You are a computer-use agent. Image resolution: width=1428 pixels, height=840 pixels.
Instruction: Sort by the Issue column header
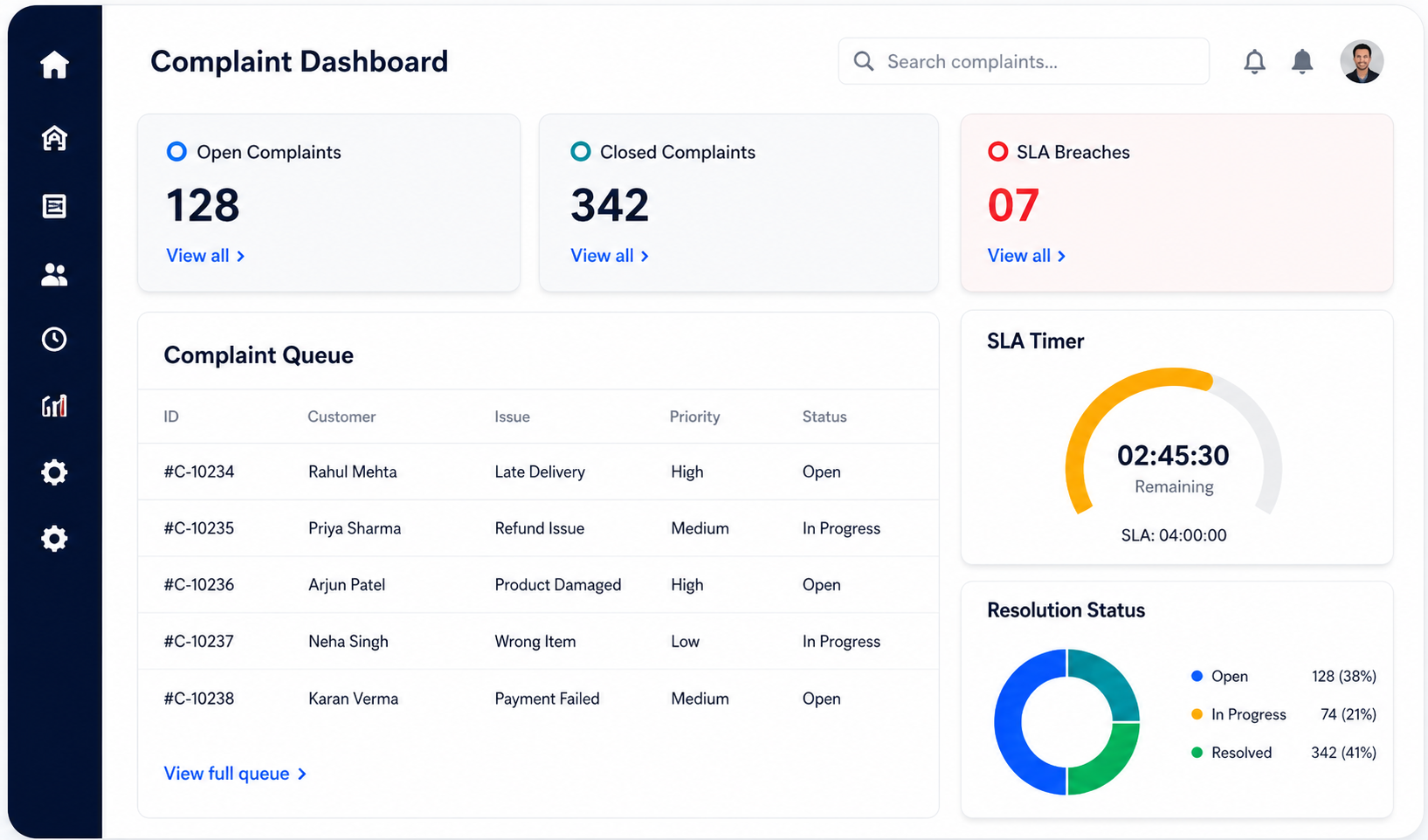(512, 417)
